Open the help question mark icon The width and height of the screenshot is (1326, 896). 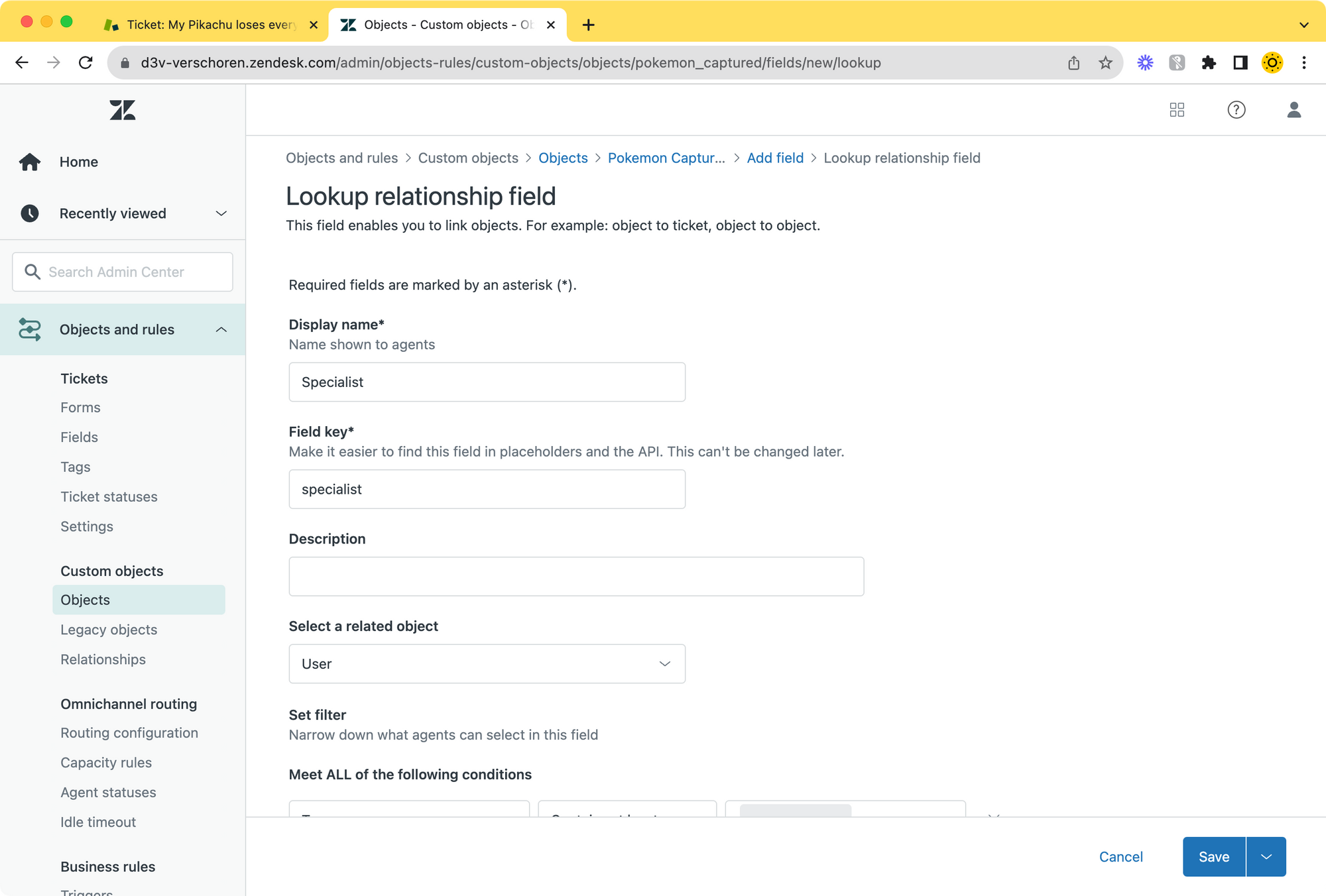point(1236,110)
